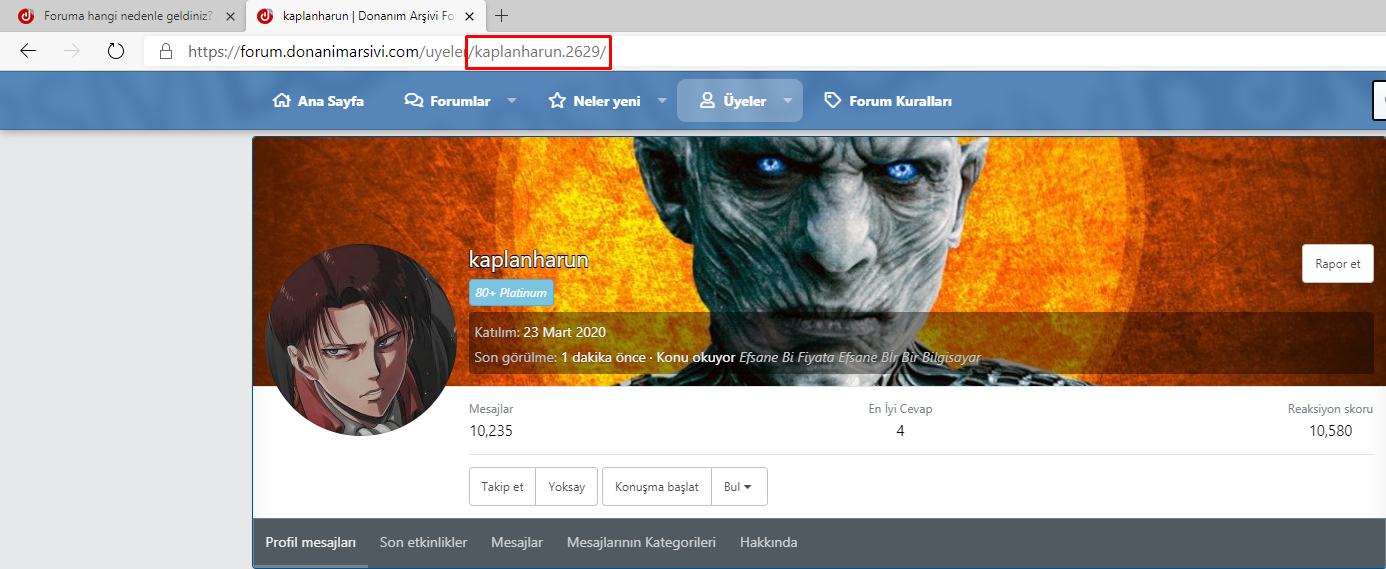Viewport: 1386px width, 569px height.
Task: Expand the Neler yeni dropdown arrow
Action: (661, 101)
